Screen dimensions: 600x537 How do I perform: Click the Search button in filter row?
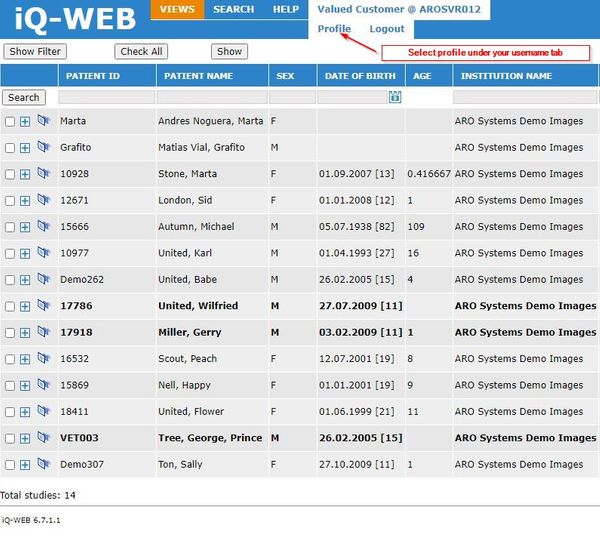(24, 98)
